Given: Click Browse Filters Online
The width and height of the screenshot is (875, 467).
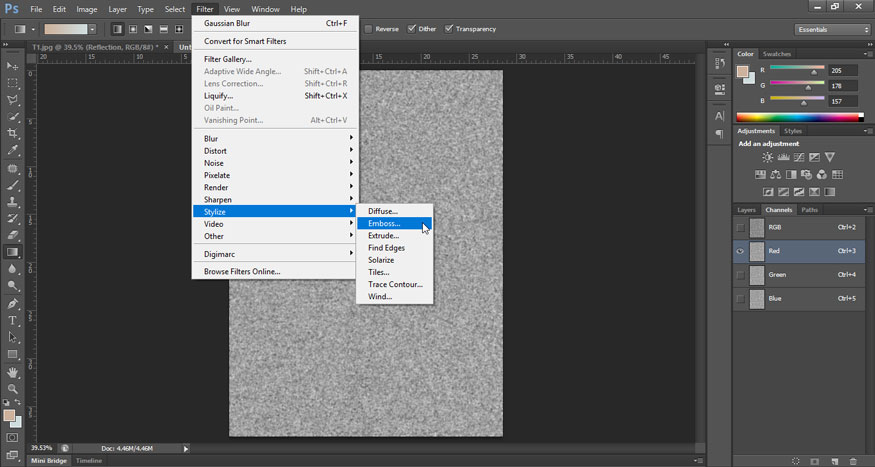Looking at the screenshot, I should (242, 271).
